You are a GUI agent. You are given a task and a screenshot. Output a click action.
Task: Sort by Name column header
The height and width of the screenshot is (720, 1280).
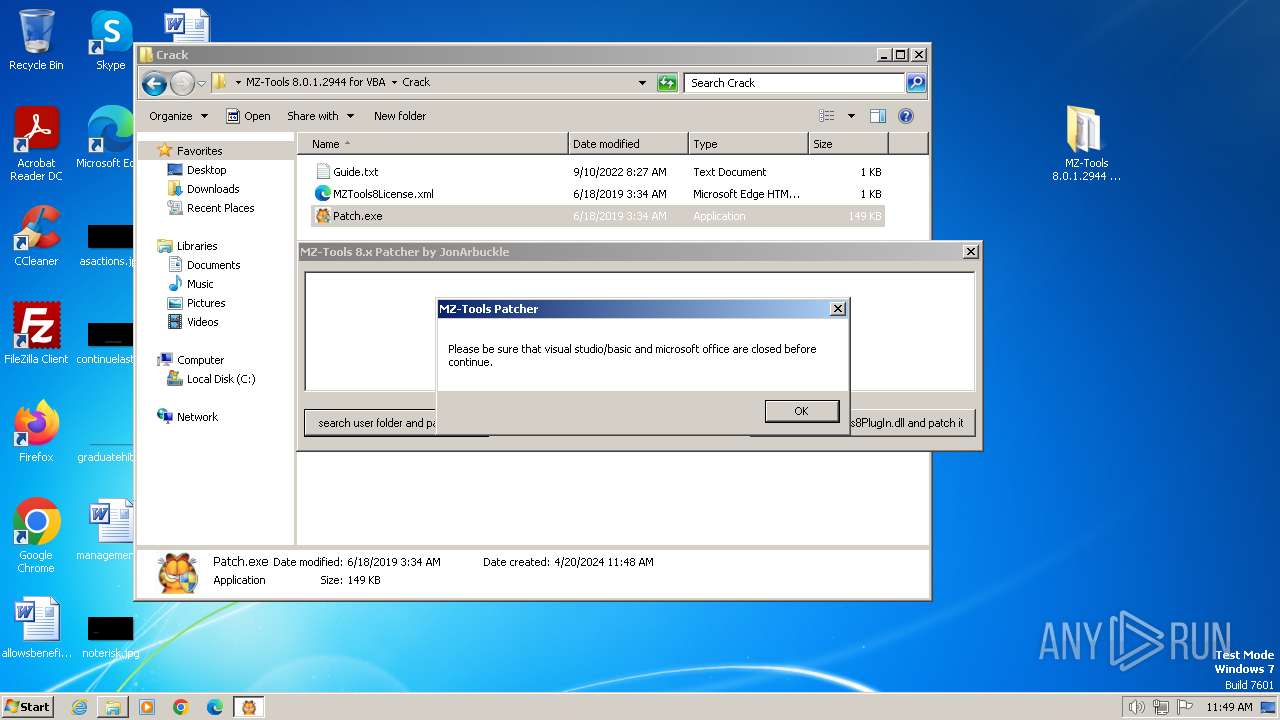433,144
